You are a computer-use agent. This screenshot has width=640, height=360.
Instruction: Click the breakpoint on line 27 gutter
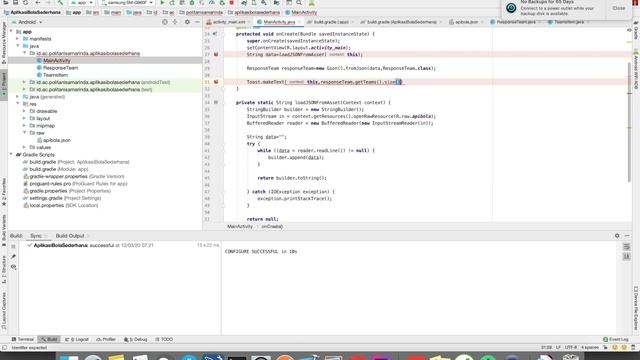click(216, 54)
